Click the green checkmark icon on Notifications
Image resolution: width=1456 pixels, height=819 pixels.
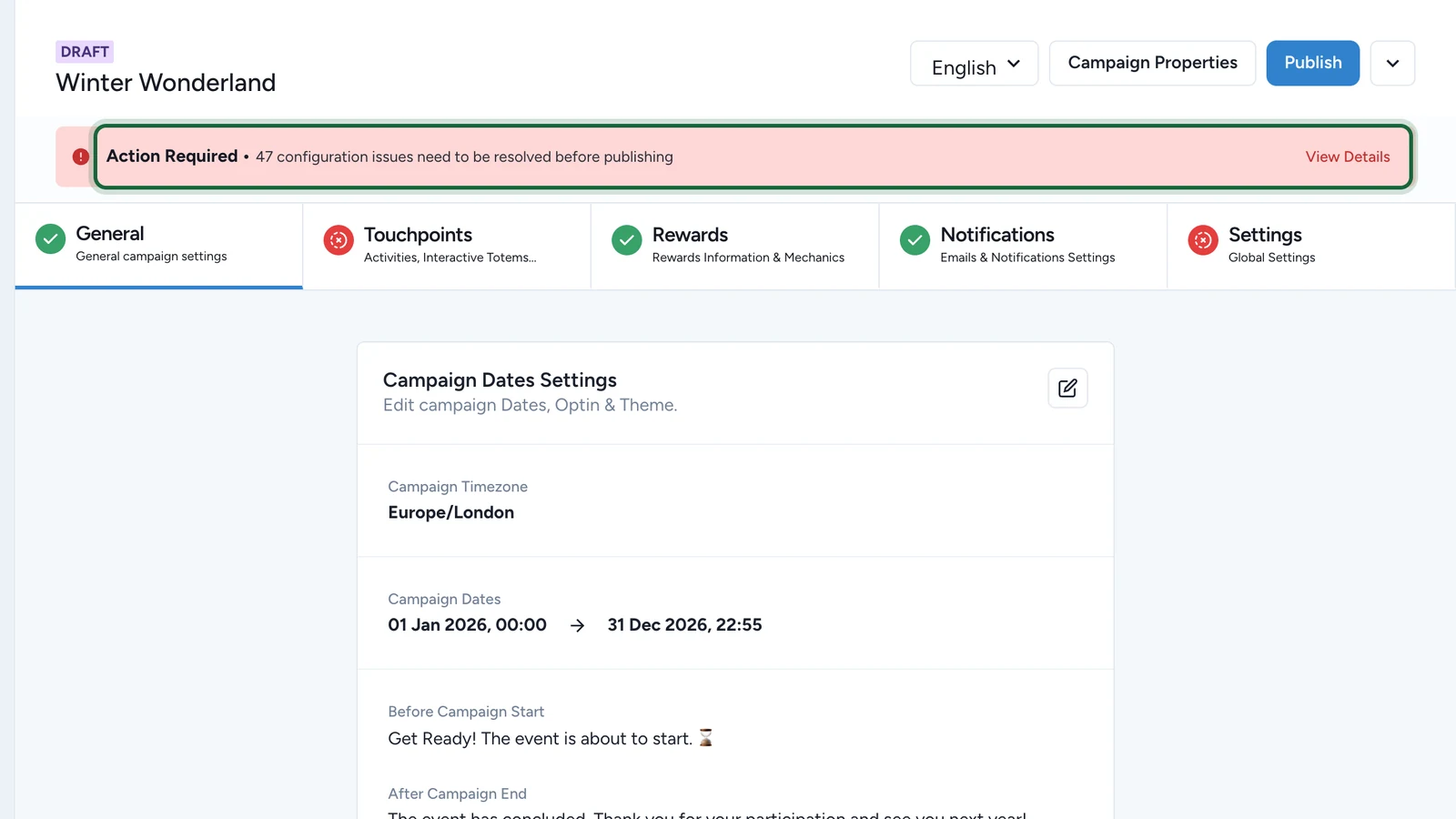click(x=915, y=240)
